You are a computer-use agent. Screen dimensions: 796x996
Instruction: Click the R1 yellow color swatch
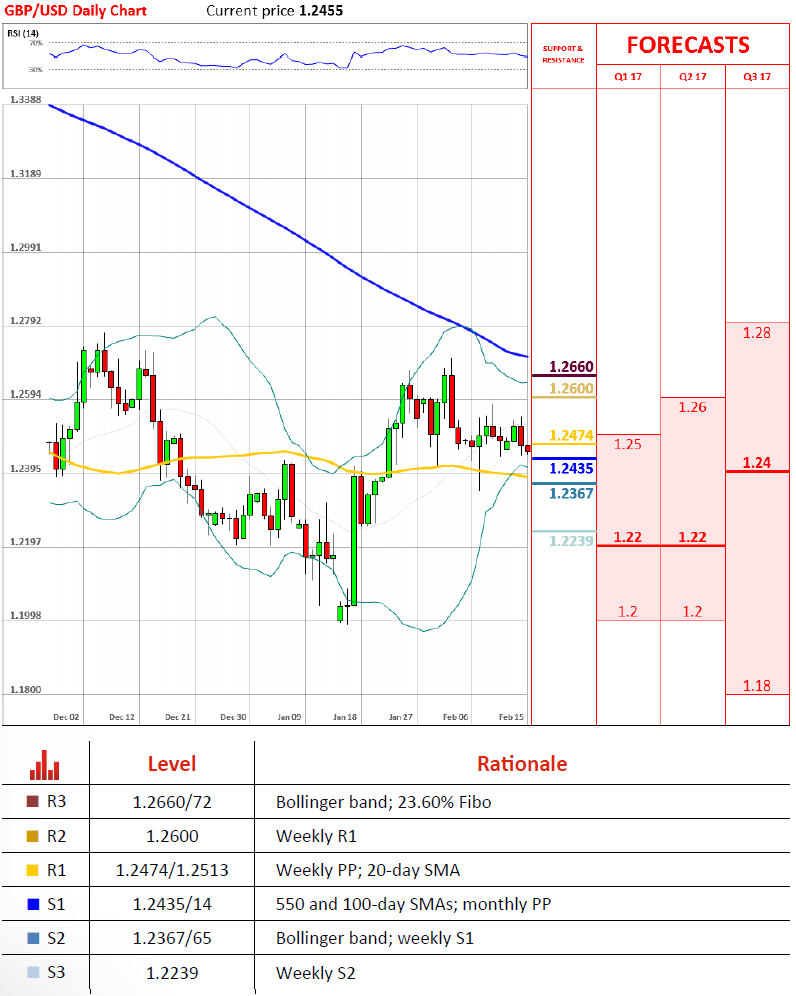[32, 870]
